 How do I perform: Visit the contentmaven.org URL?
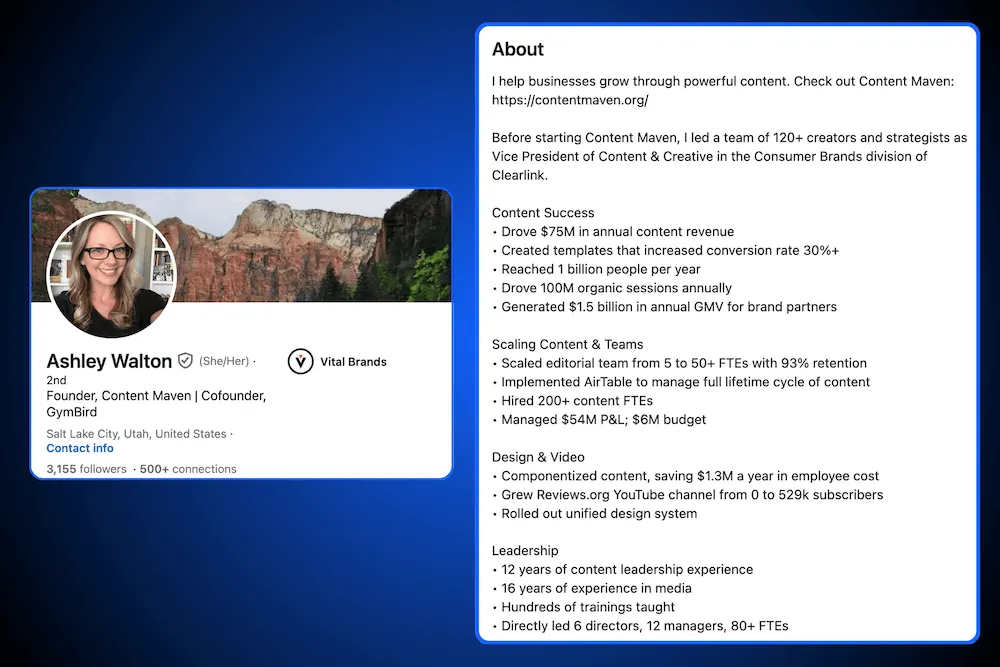(572, 100)
